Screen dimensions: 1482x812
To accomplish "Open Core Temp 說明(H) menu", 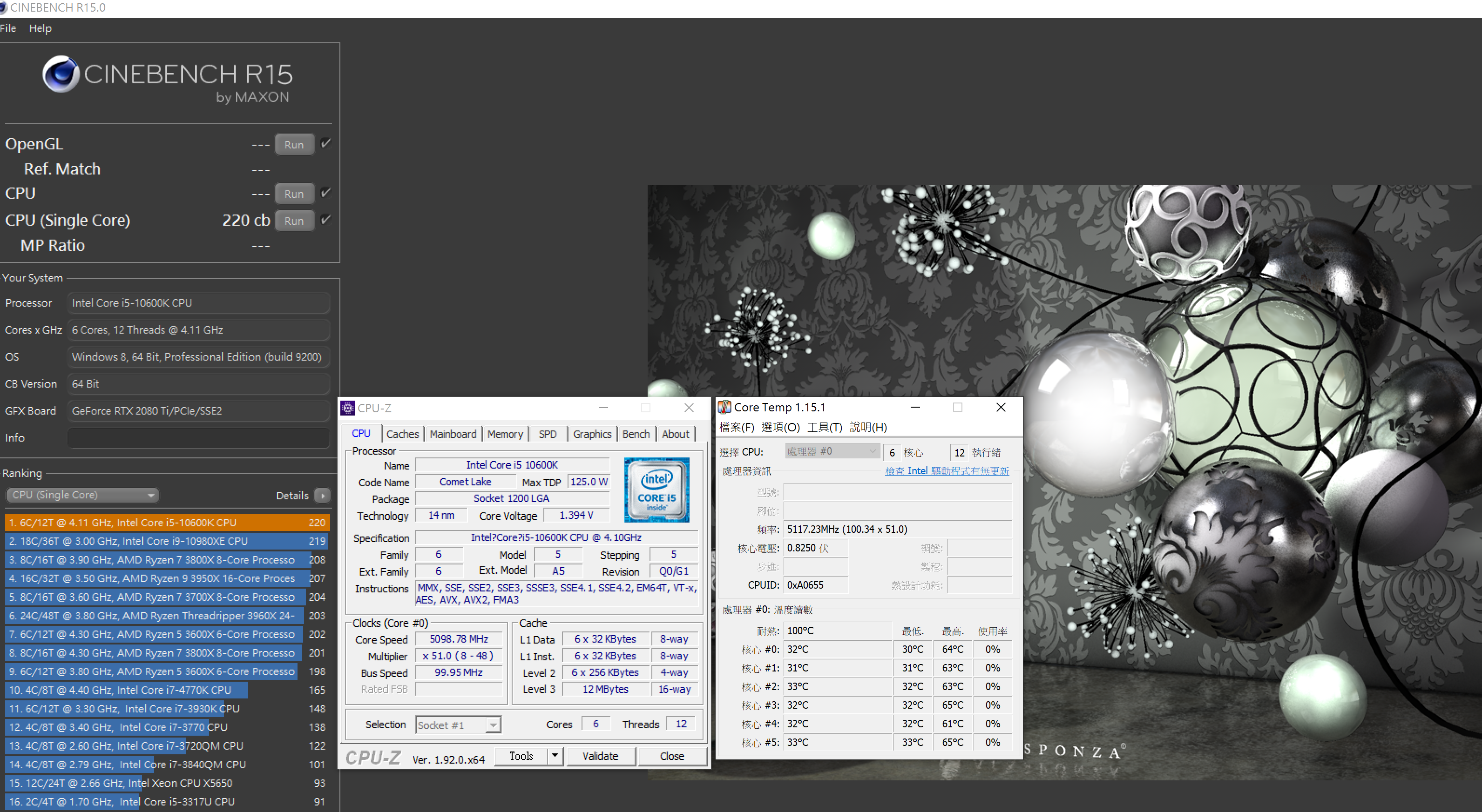I will [868, 427].
